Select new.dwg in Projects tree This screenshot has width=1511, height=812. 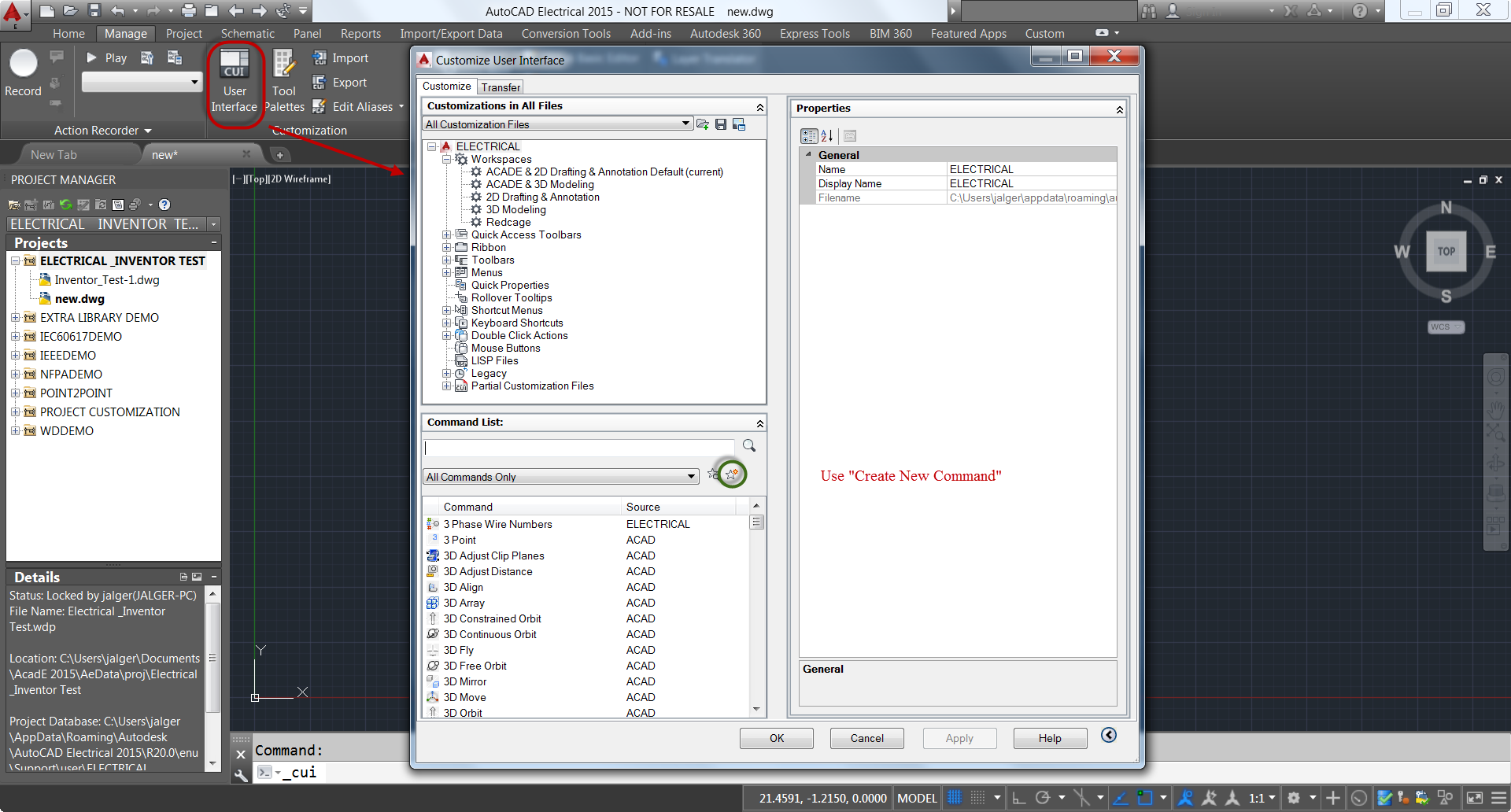79,299
